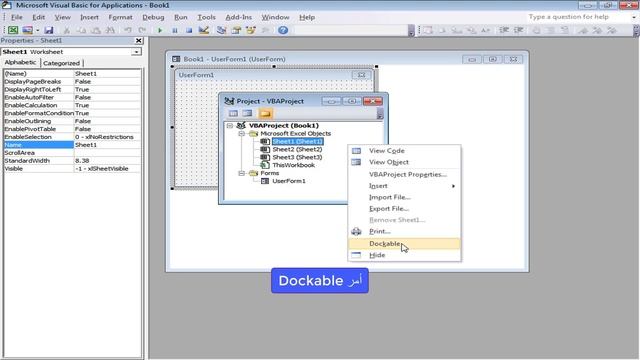Click the Outdent icon in Edit toolbar
The height and width of the screenshot is (360, 640).
(519, 30)
